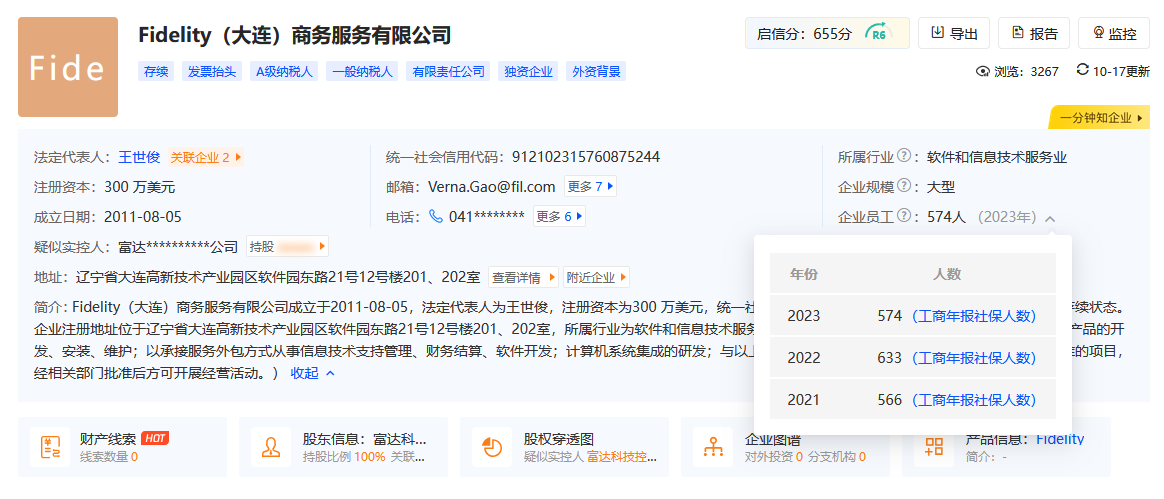Select the 一般纳税人 tag
This screenshot has width=1164, height=499.
coord(362,72)
